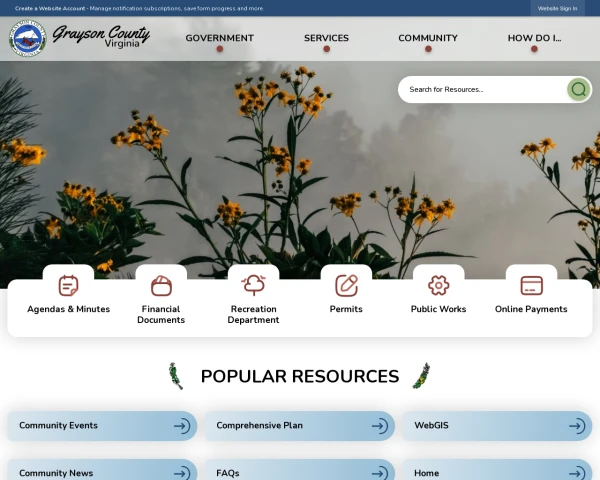Click arrow icon on WebGIS

(x=577, y=426)
